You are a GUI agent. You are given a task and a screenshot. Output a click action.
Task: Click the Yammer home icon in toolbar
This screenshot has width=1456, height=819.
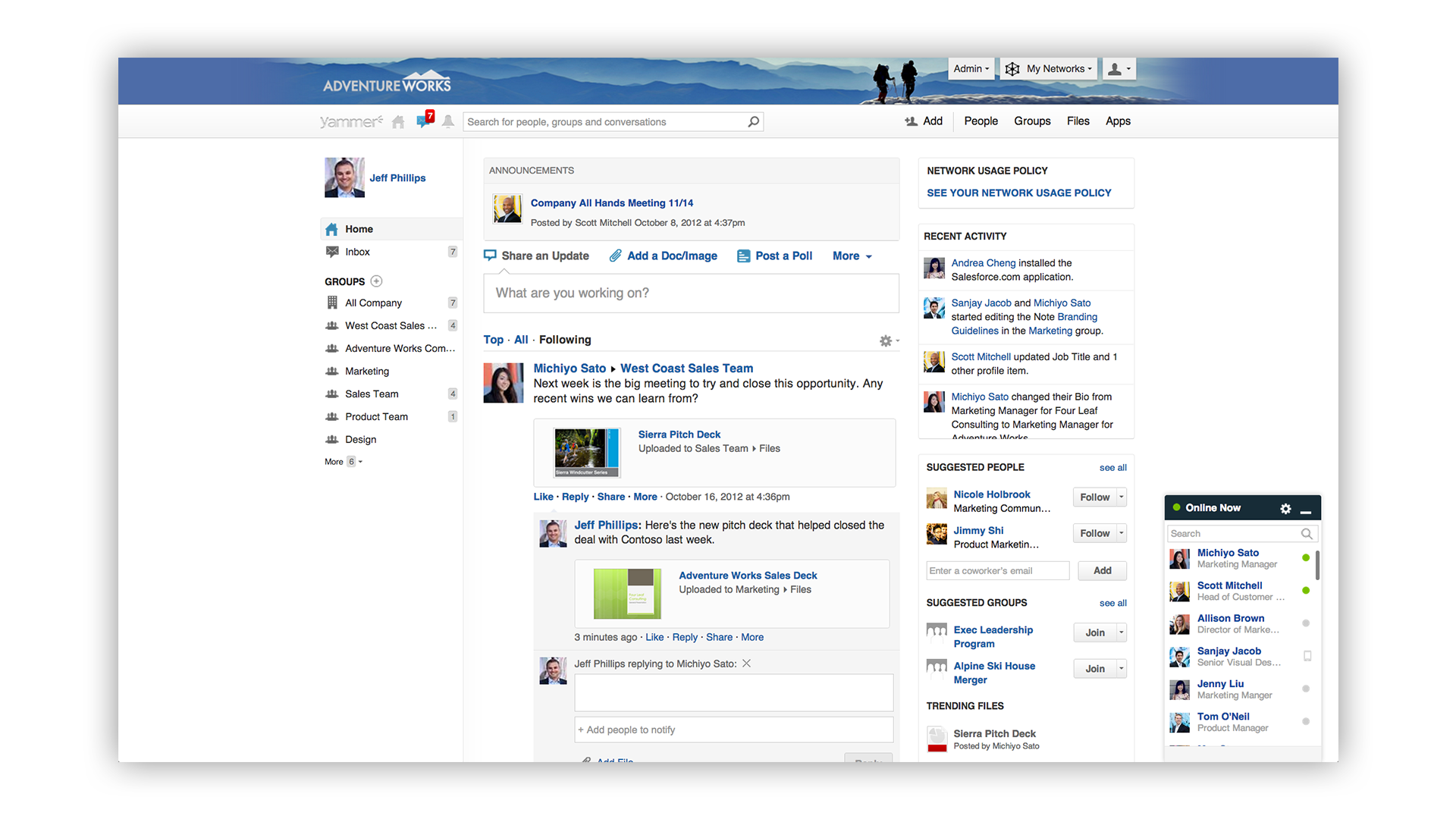(398, 121)
